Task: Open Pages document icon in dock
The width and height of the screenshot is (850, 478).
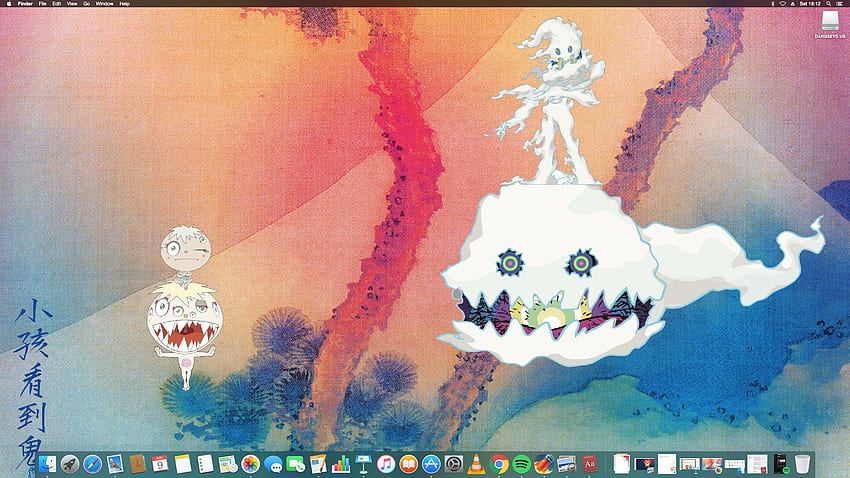Action: tap(318, 464)
